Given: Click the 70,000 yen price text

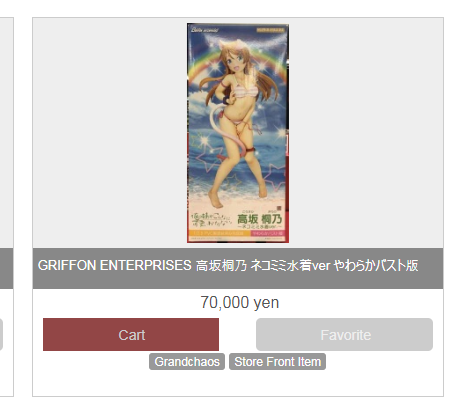Looking at the screenshot, I should coord(239,303).
